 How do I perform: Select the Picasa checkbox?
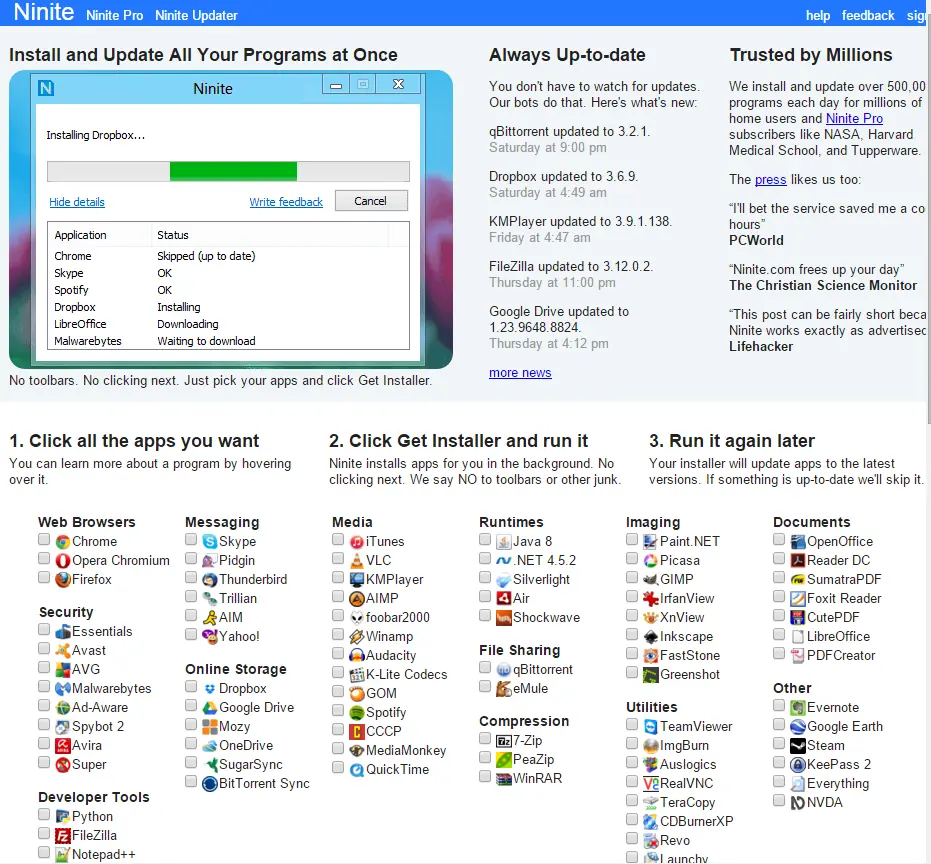pyautogui.click(x=632, y=558)
